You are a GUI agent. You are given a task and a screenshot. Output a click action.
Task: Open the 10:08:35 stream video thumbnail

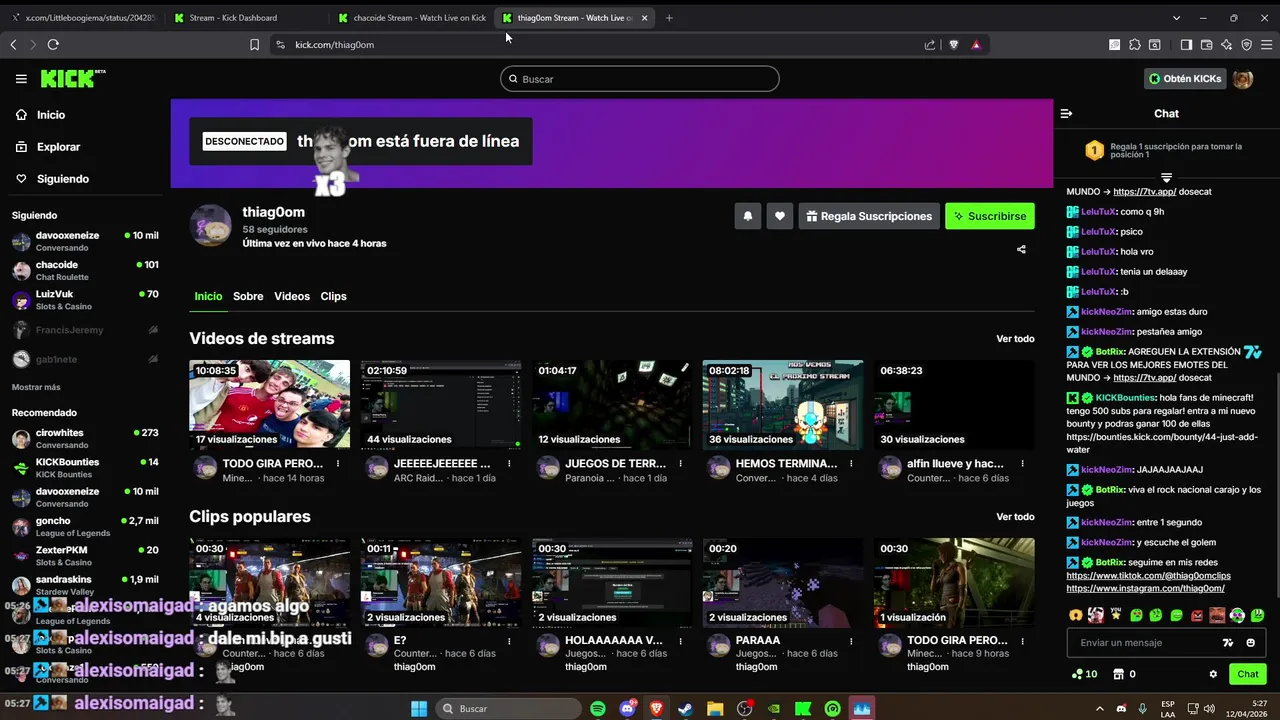tap(270, 404)
